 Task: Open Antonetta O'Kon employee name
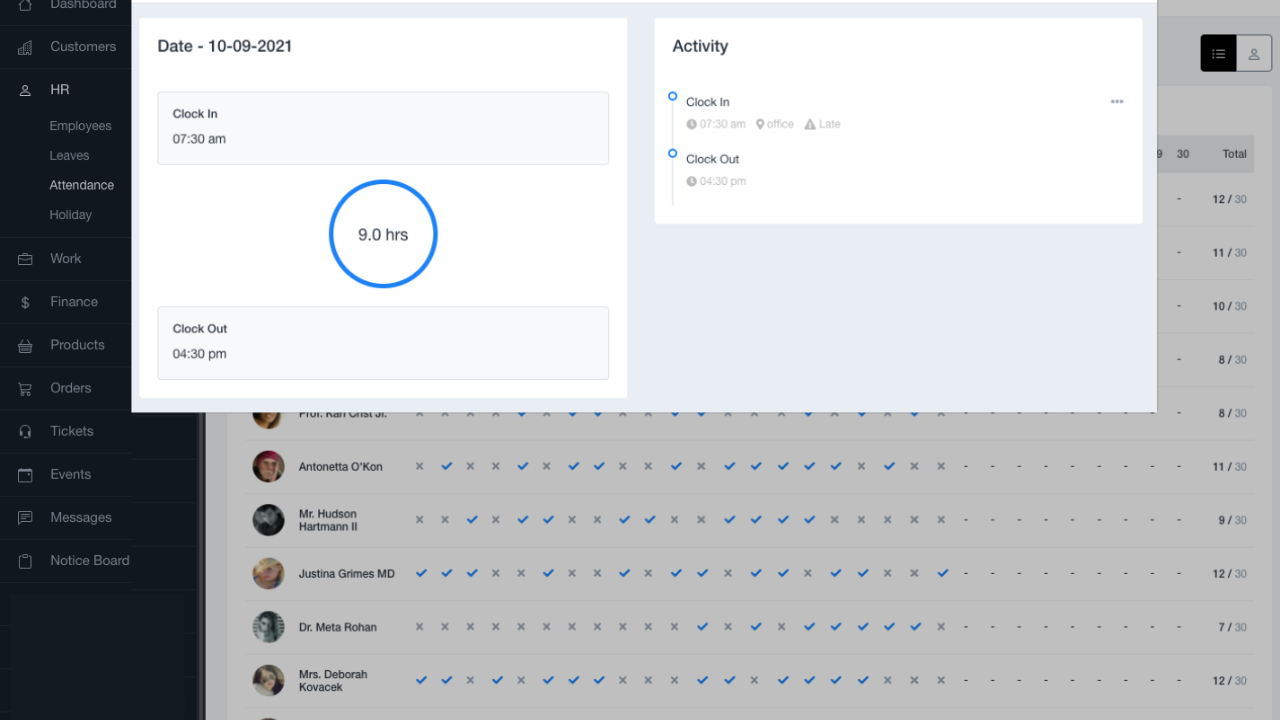click(x=341, y=467)
